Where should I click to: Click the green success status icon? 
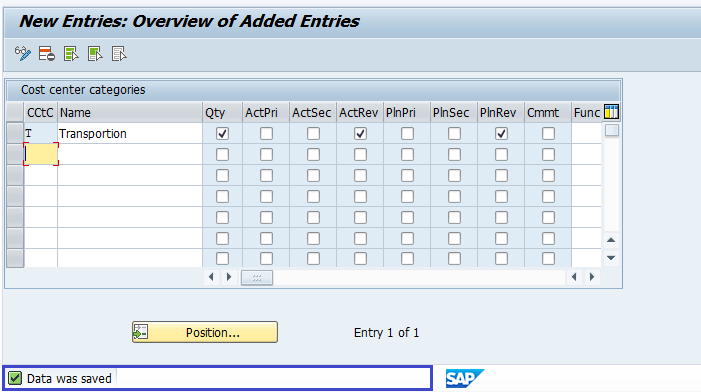(15, 378)
